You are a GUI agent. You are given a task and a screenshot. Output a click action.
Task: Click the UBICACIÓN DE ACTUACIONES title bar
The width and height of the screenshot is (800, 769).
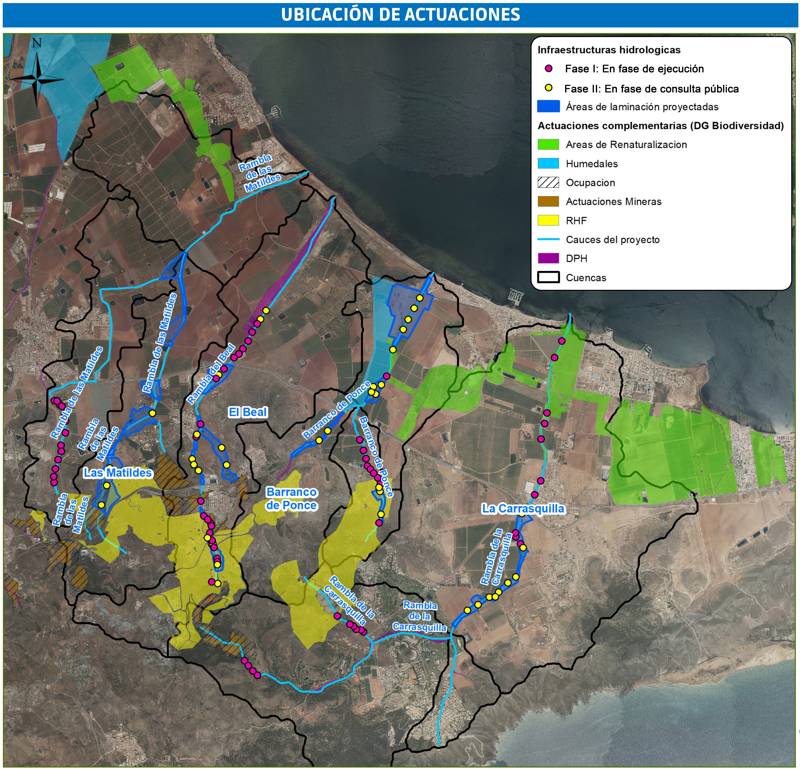(x=400, y=14)
